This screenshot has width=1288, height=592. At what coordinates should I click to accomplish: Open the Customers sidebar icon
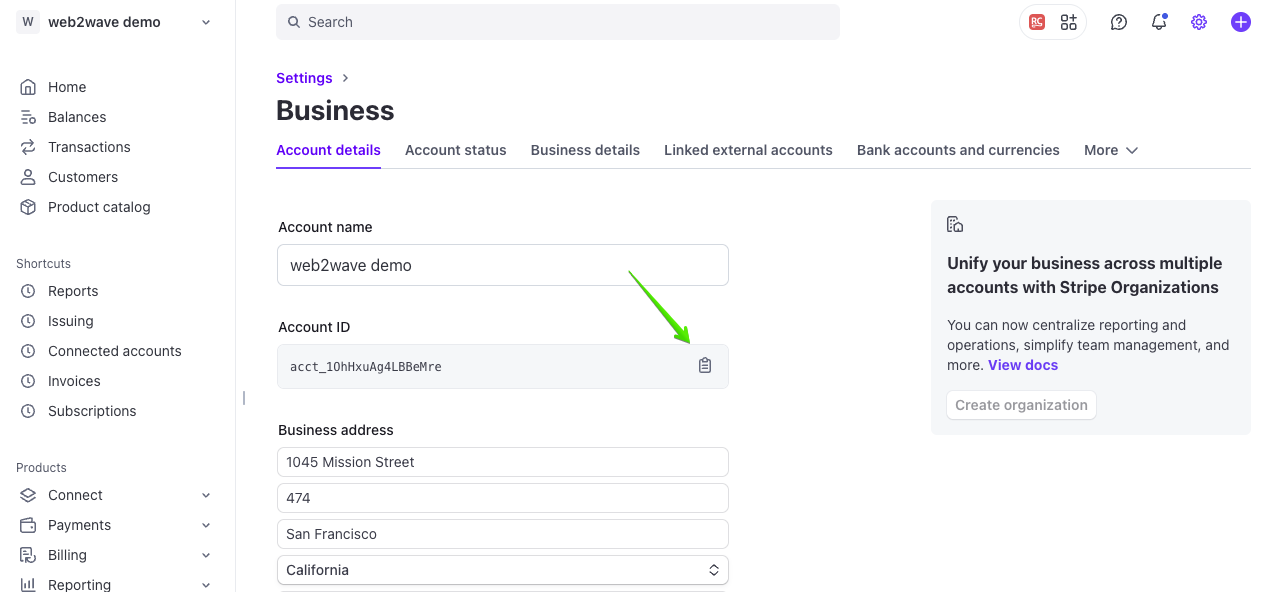[28, 177]
